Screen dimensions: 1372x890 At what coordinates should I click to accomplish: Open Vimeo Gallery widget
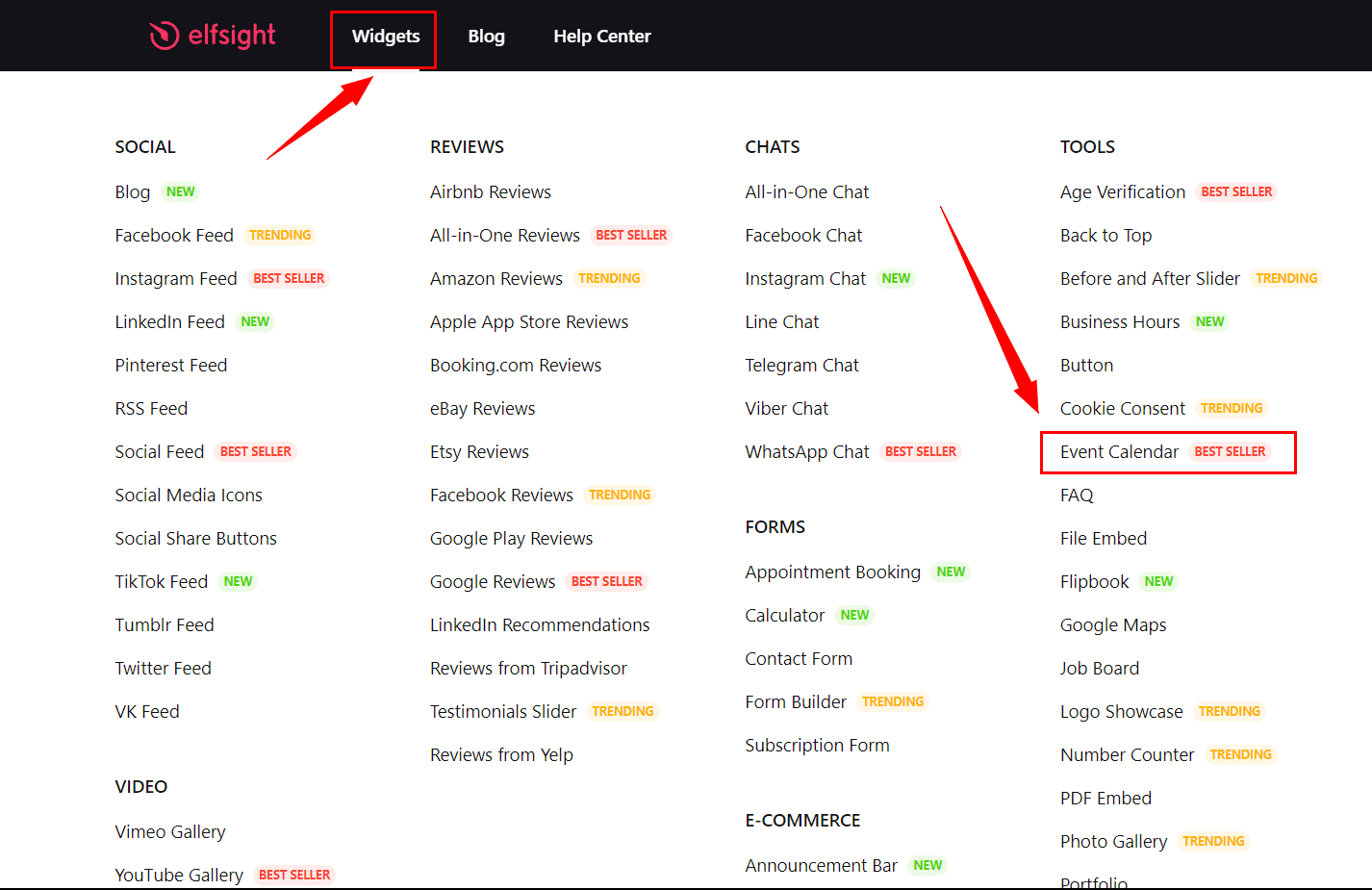pyautogui.click(x=170, y=832)
